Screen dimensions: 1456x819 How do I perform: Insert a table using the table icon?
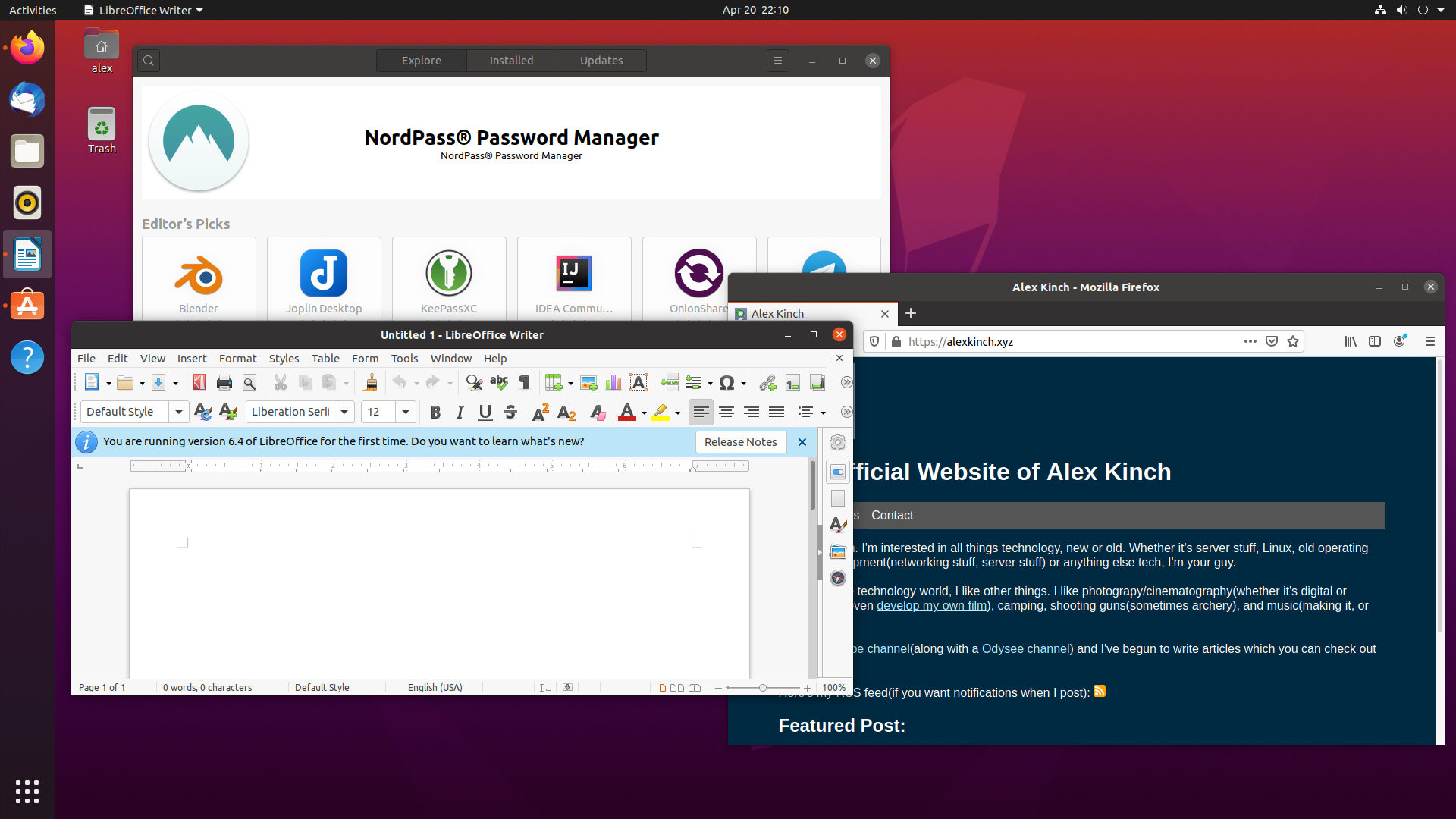[554, 383]
